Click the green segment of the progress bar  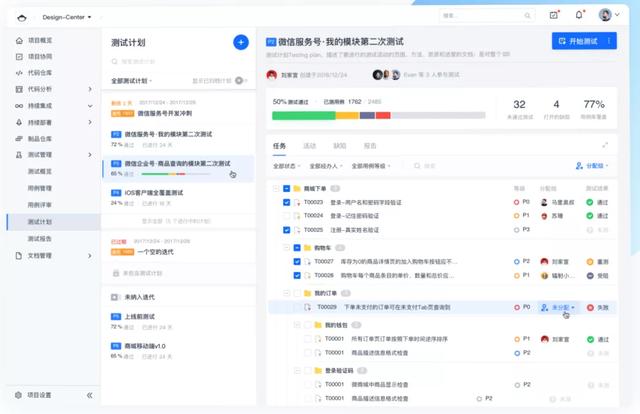click(304, 116)
